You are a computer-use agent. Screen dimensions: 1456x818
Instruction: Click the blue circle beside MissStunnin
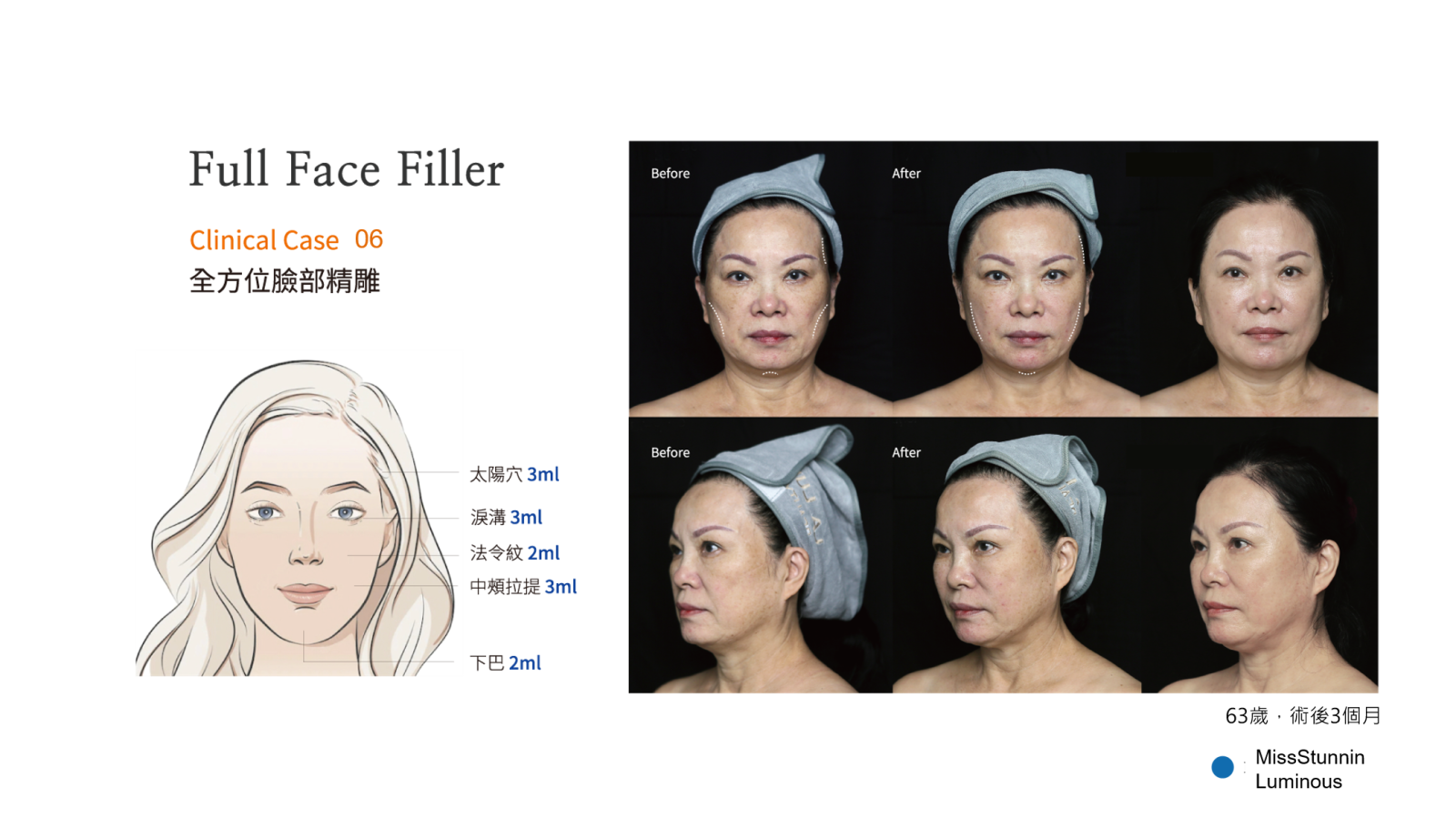(x=1222, y=767)
